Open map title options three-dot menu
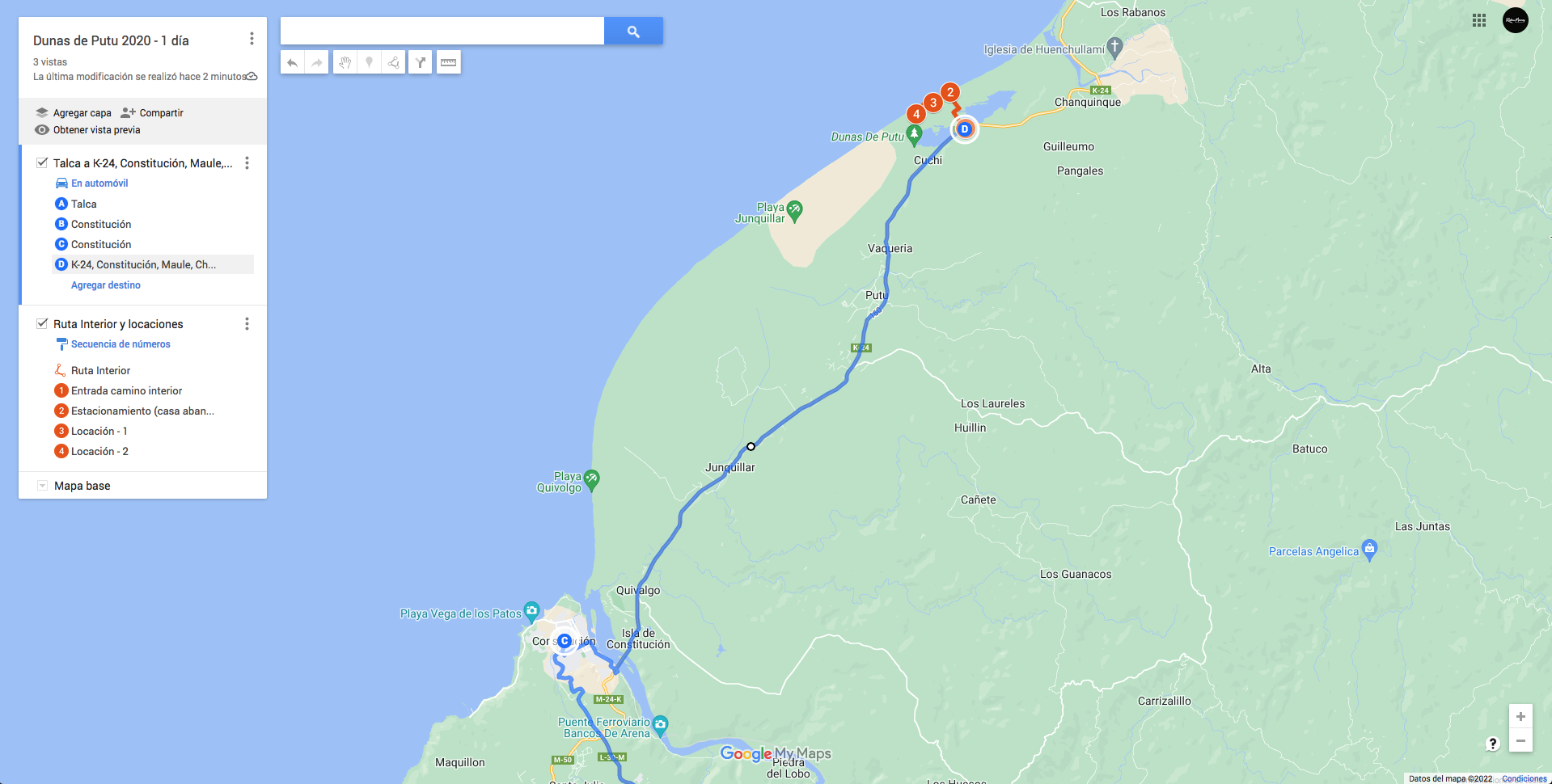1552x784 pixels. click(x=252, y=39)
